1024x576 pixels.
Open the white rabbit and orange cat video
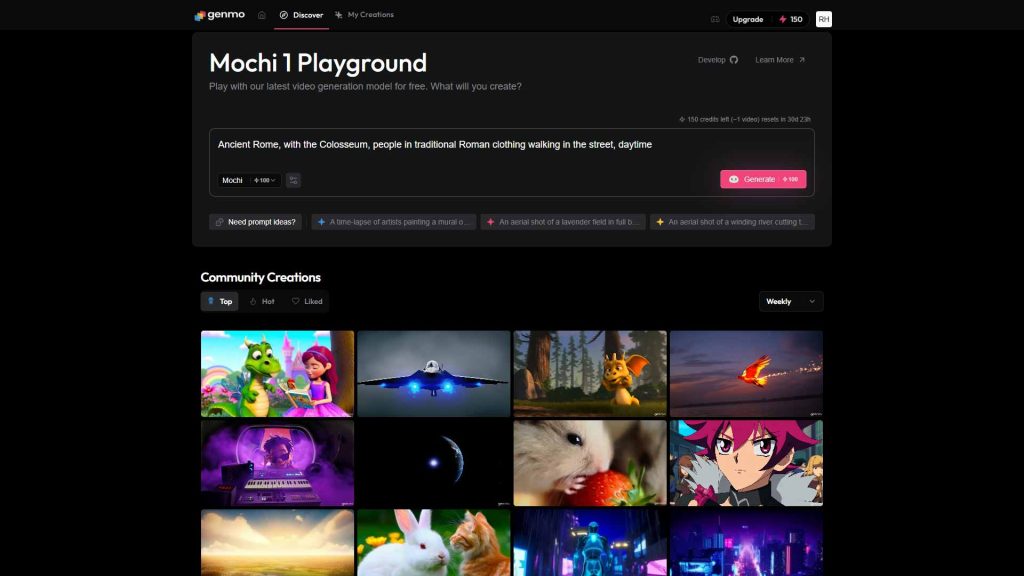(x=434, y=543)
